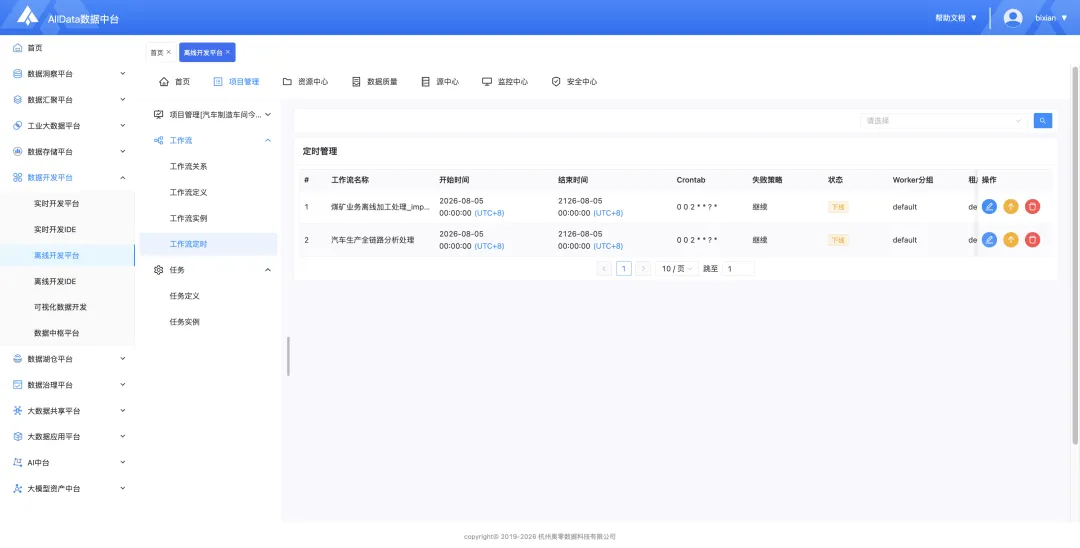Click page number 1 button
Viewport: 1080px width, 548px height.
coord(623,268)
